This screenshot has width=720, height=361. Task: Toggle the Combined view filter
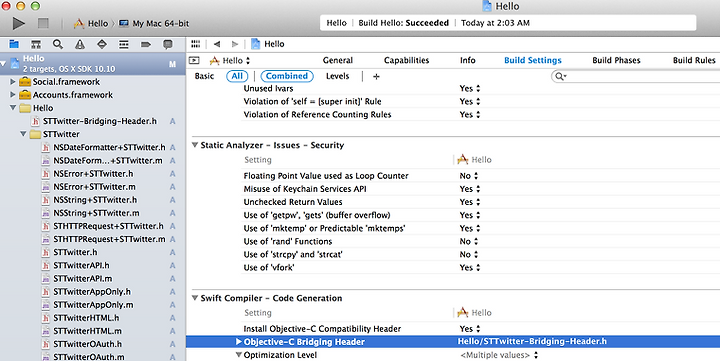point(287,76)
